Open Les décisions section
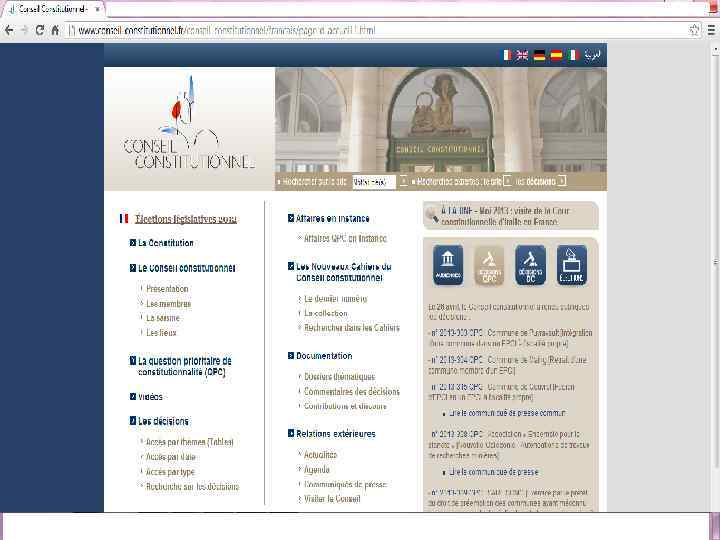Viewport: 720px width, 540px height. pos(163,421)
